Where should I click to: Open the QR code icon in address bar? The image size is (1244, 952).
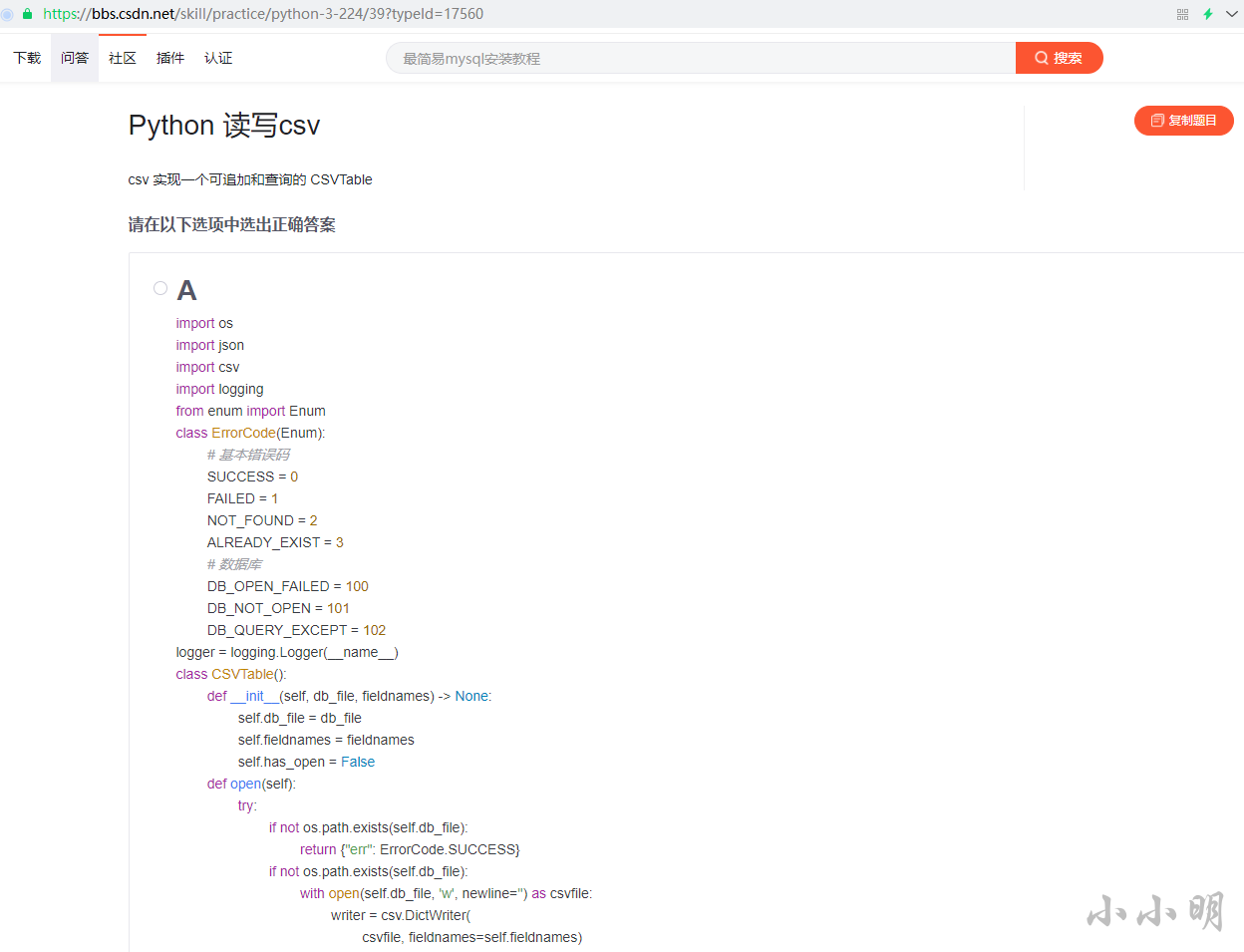tap(1182, 14)
